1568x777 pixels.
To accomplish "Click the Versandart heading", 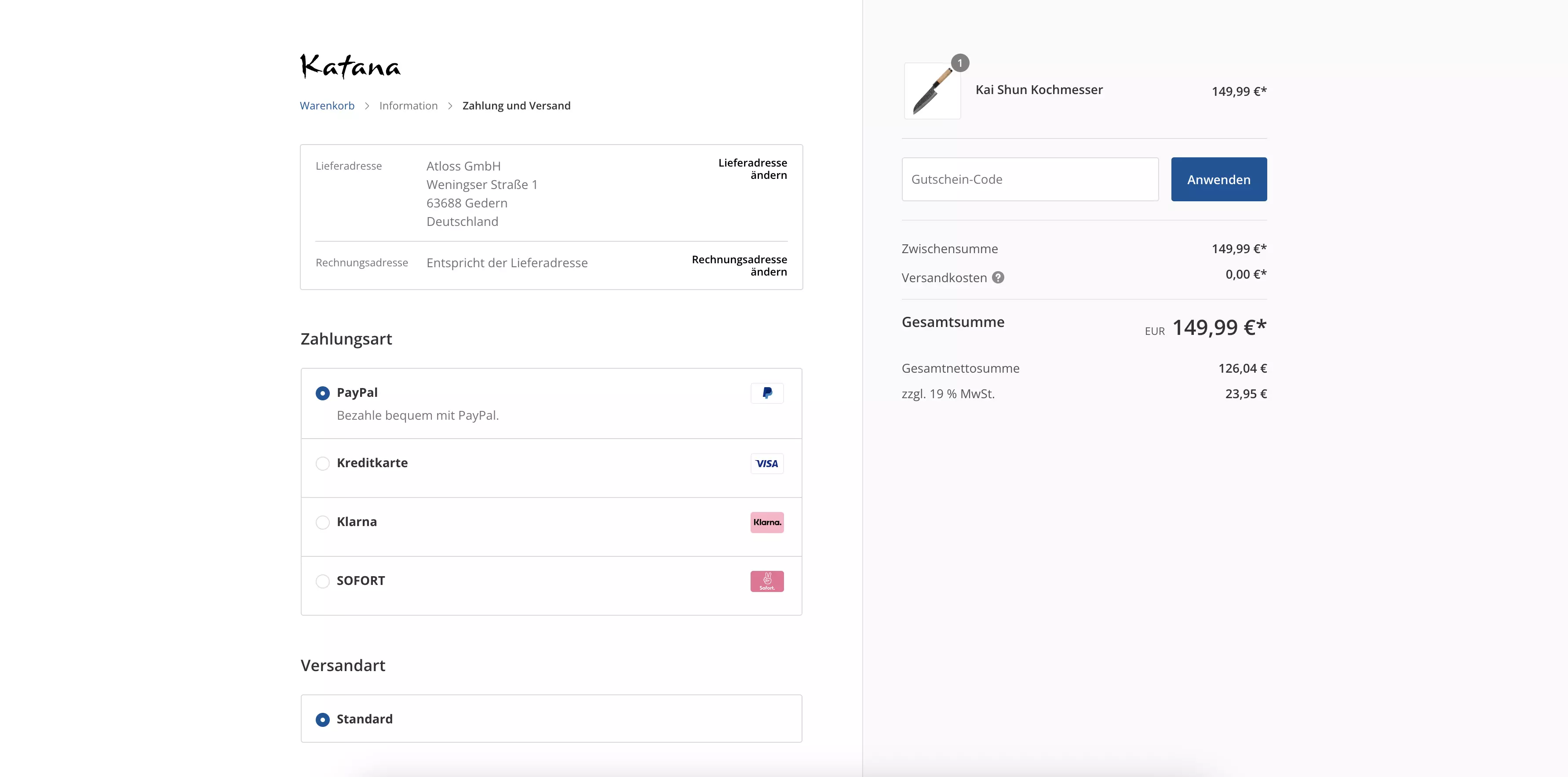I will pos(343,666).
